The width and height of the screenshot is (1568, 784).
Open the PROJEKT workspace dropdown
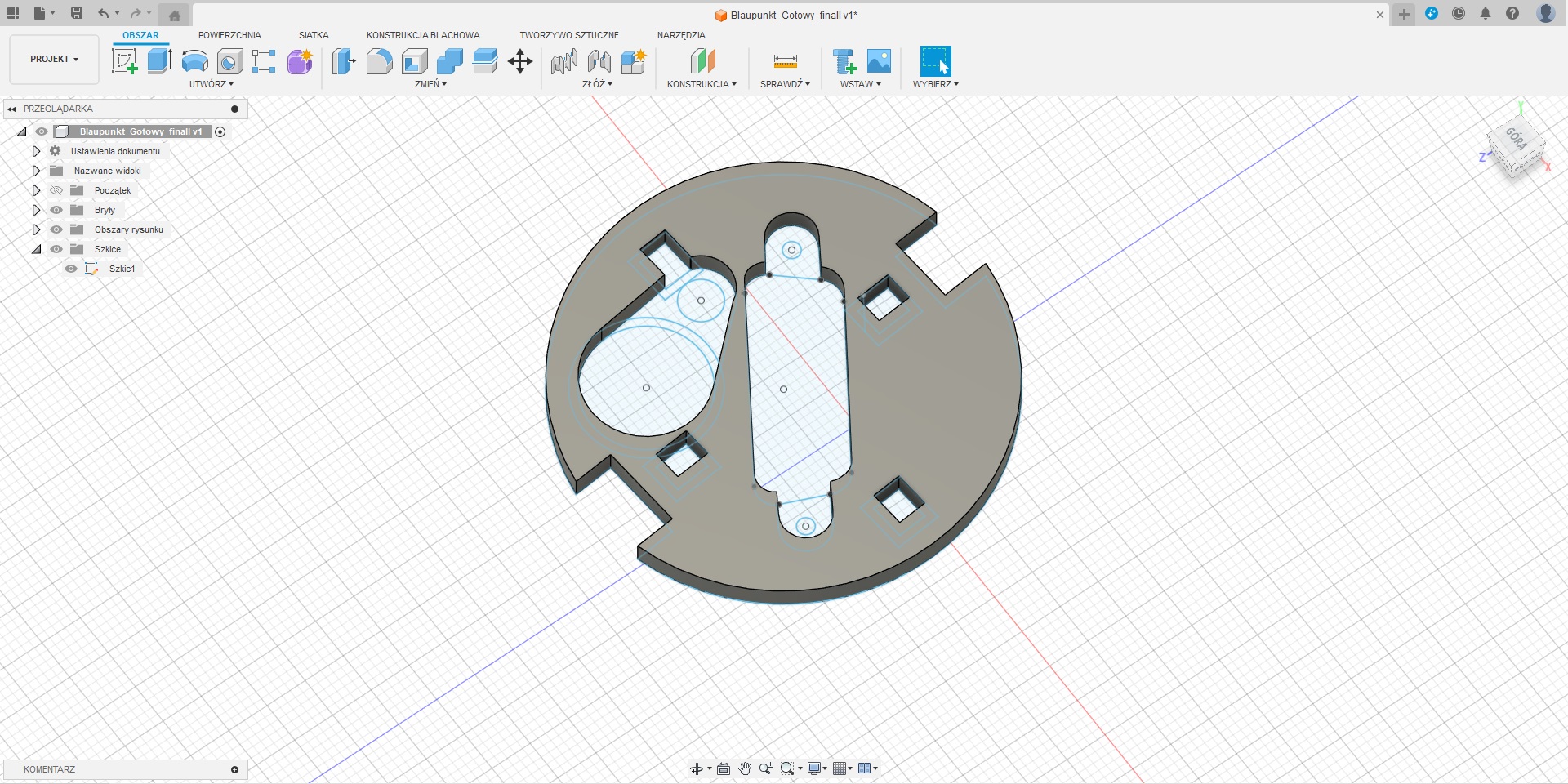coord(54,60)
